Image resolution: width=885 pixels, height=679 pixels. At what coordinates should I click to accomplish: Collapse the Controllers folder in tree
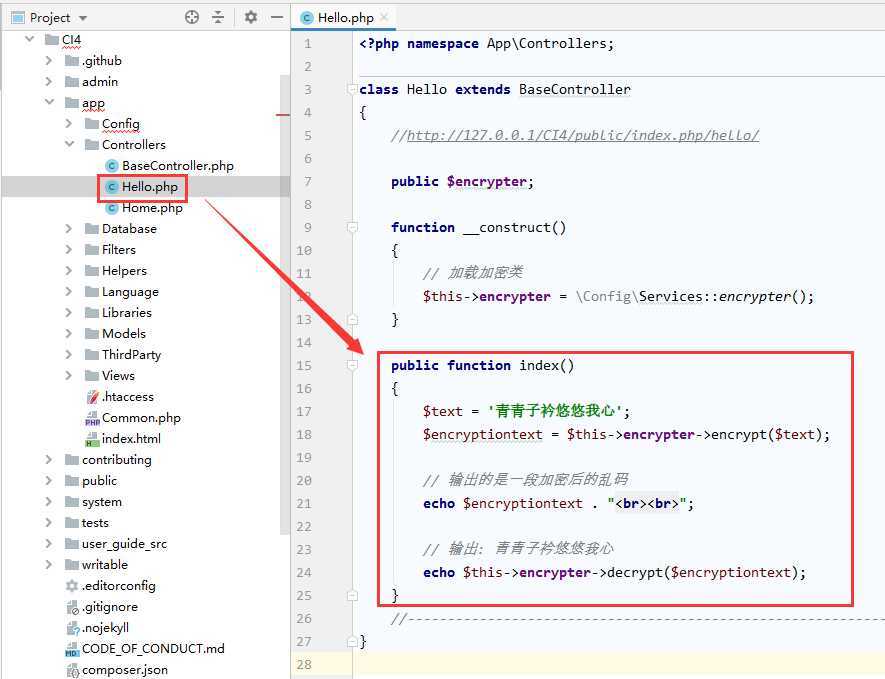click(x=69, y=145)
